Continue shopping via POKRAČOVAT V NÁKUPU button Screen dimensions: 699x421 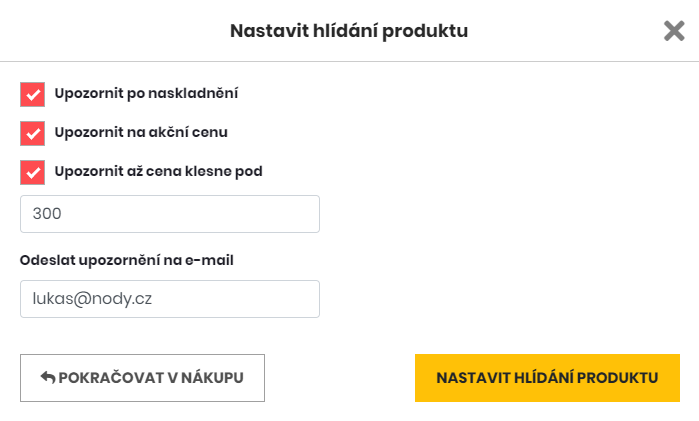[142, 378]
